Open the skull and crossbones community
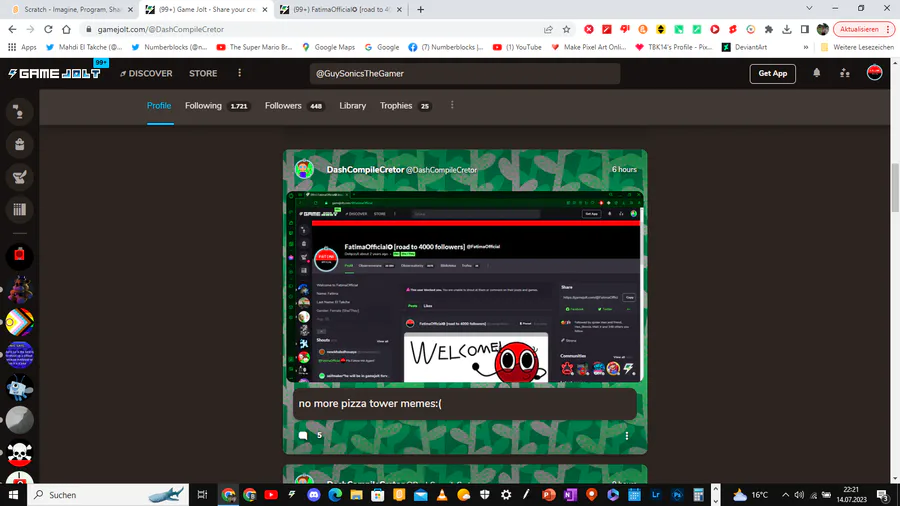Viewport: 900px width, 506px height. click(x=20, y=453)
